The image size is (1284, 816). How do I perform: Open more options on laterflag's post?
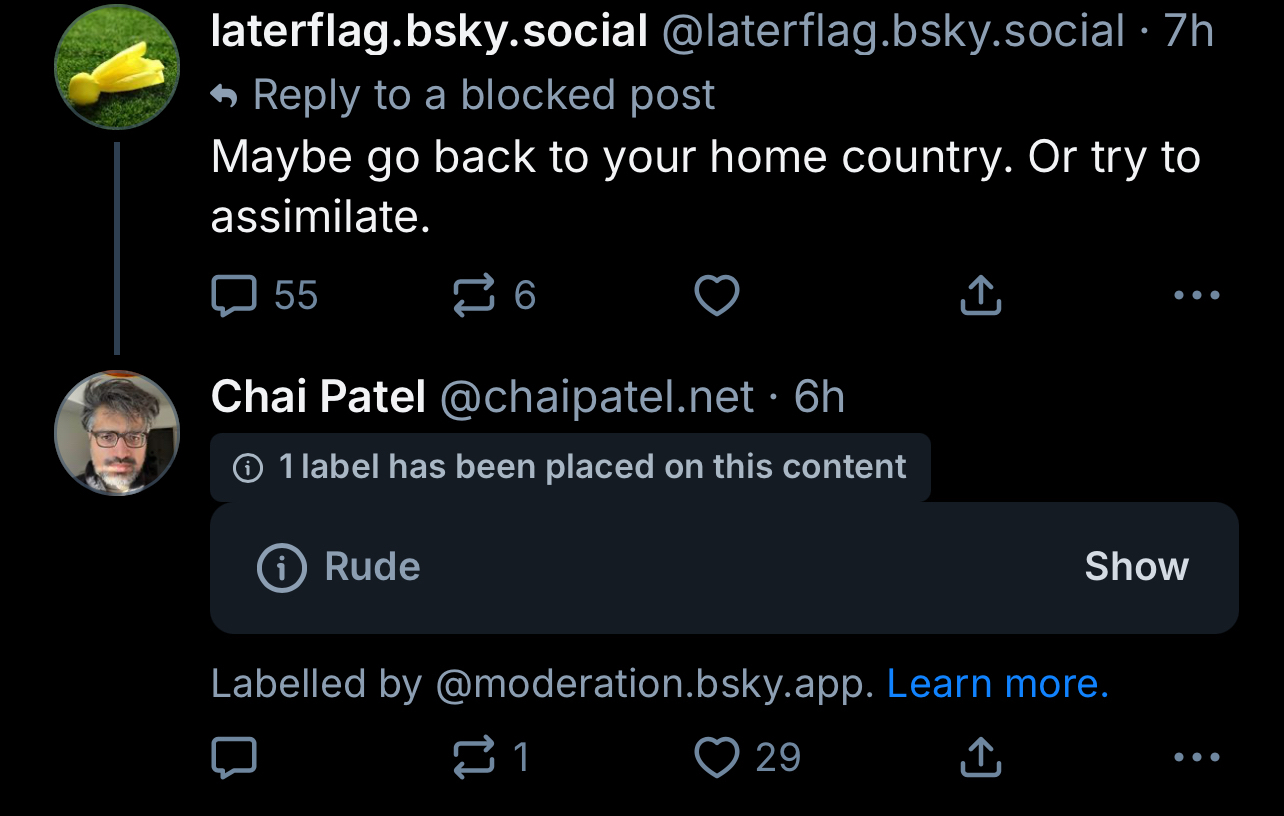coord(1196,296)
